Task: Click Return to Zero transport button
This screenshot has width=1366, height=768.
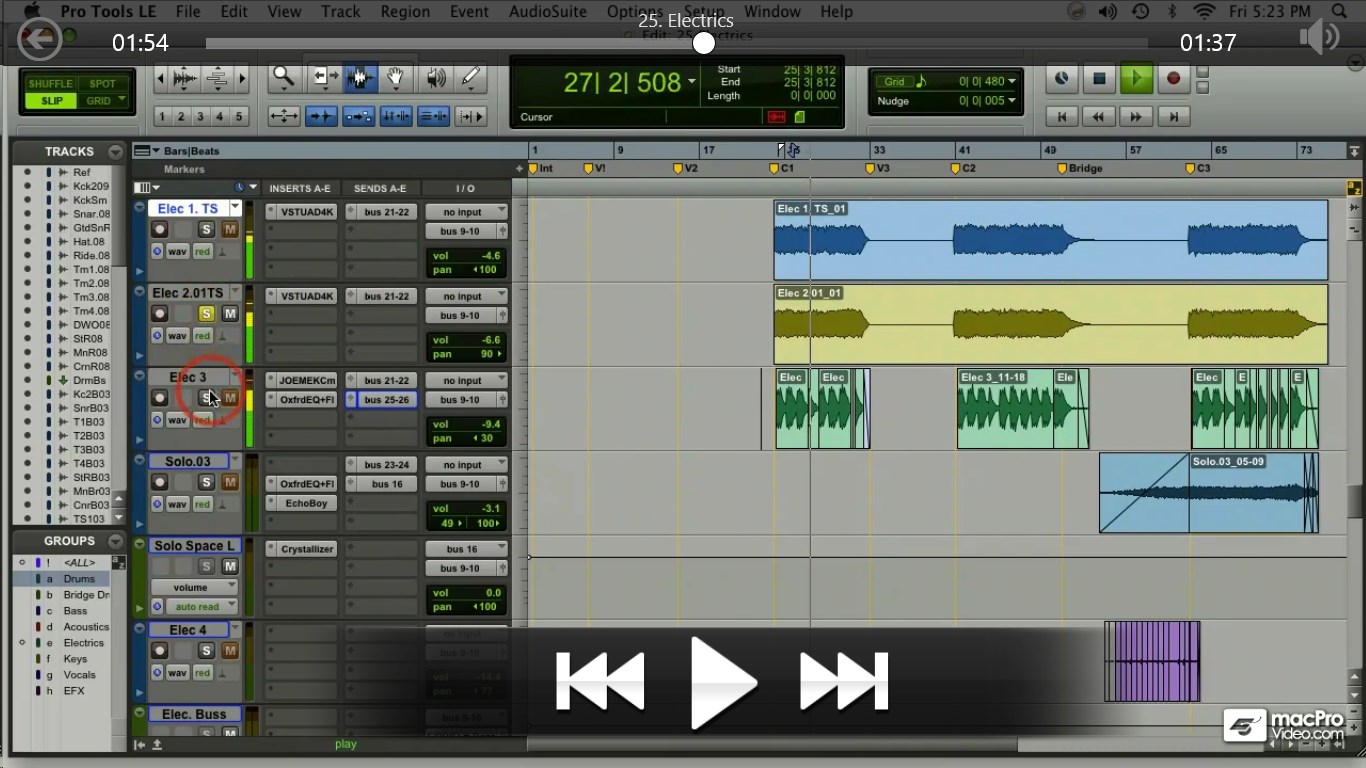Action: pos(1062,117)
